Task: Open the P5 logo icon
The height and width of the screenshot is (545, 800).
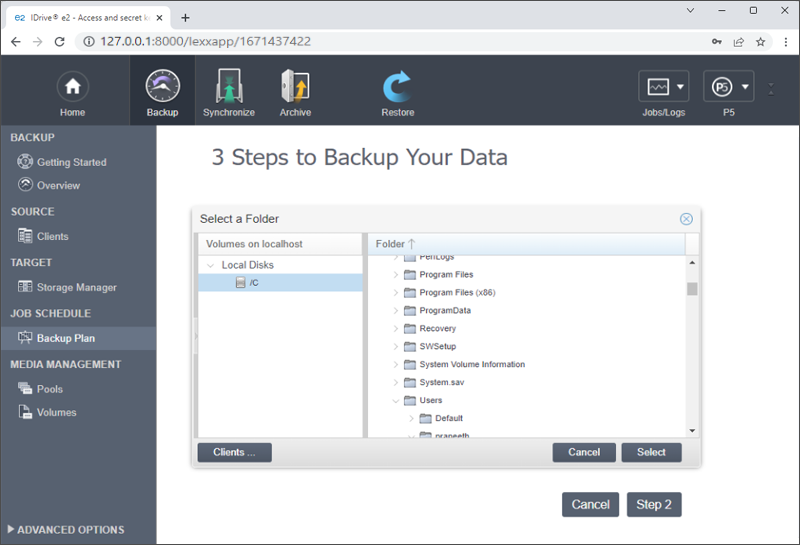Action: point(722,87)
